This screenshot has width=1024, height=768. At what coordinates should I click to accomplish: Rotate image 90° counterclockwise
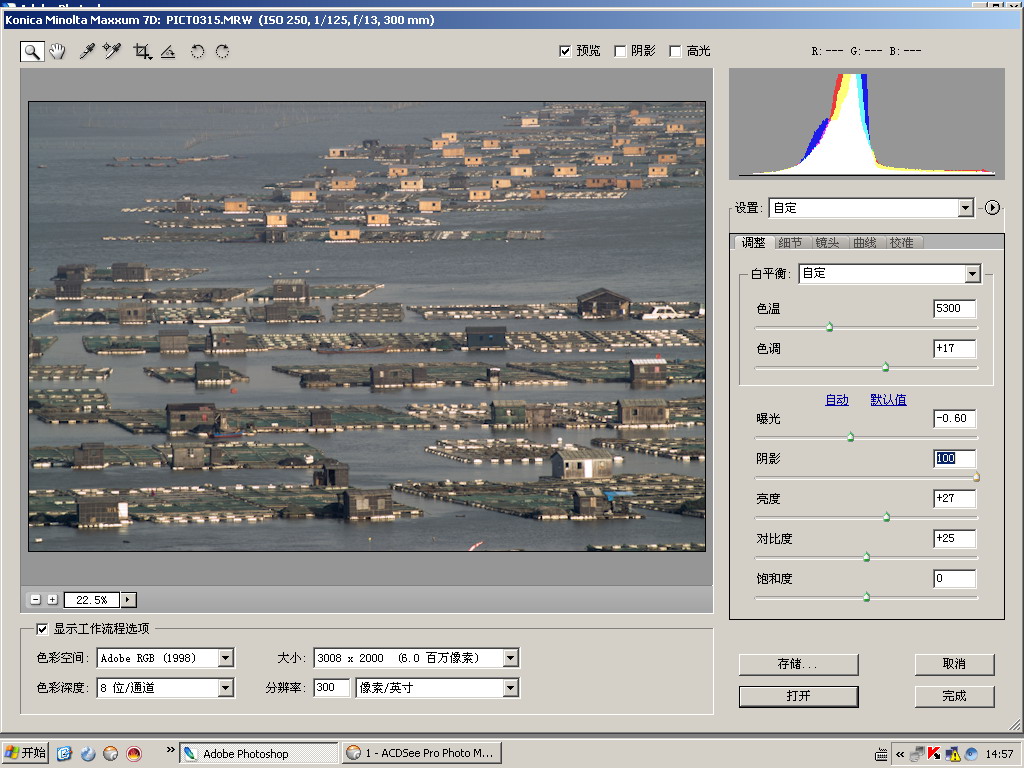tap(197, 51)
